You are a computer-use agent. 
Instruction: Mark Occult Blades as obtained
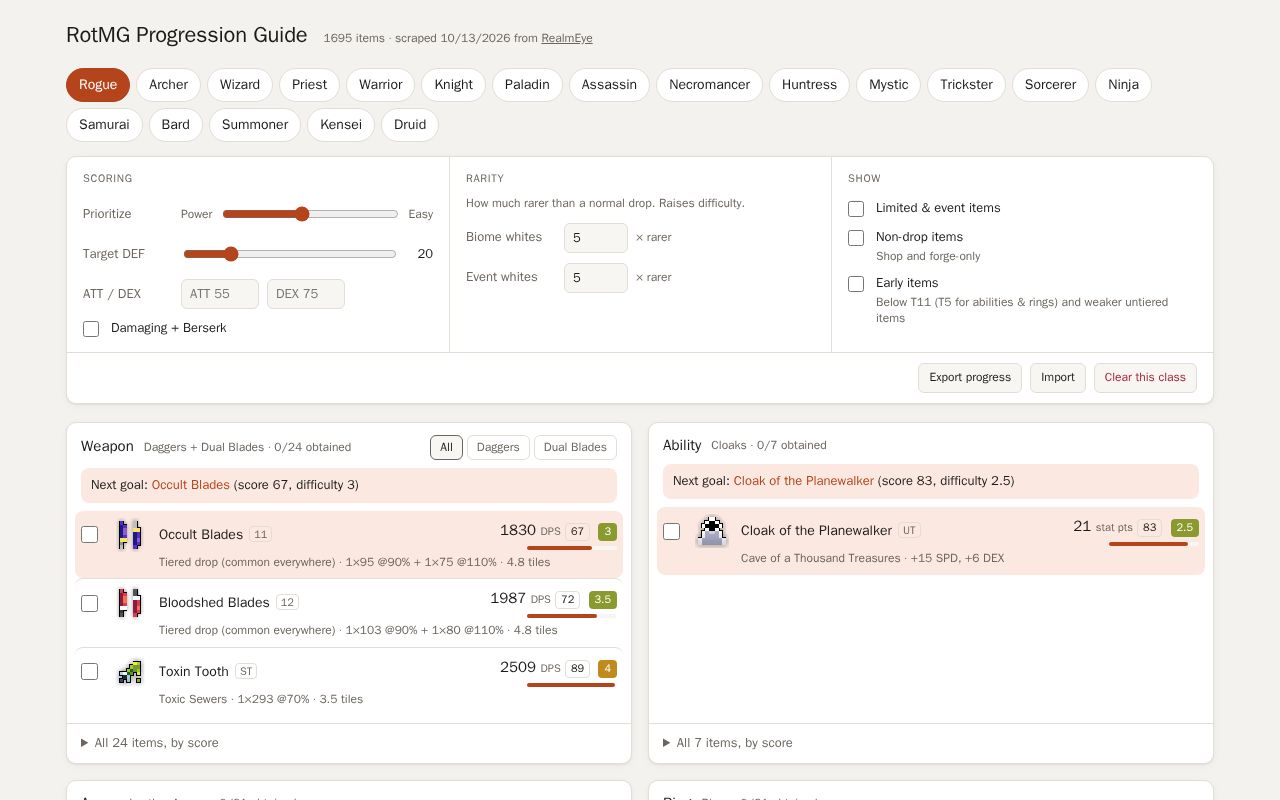point(90,535)
